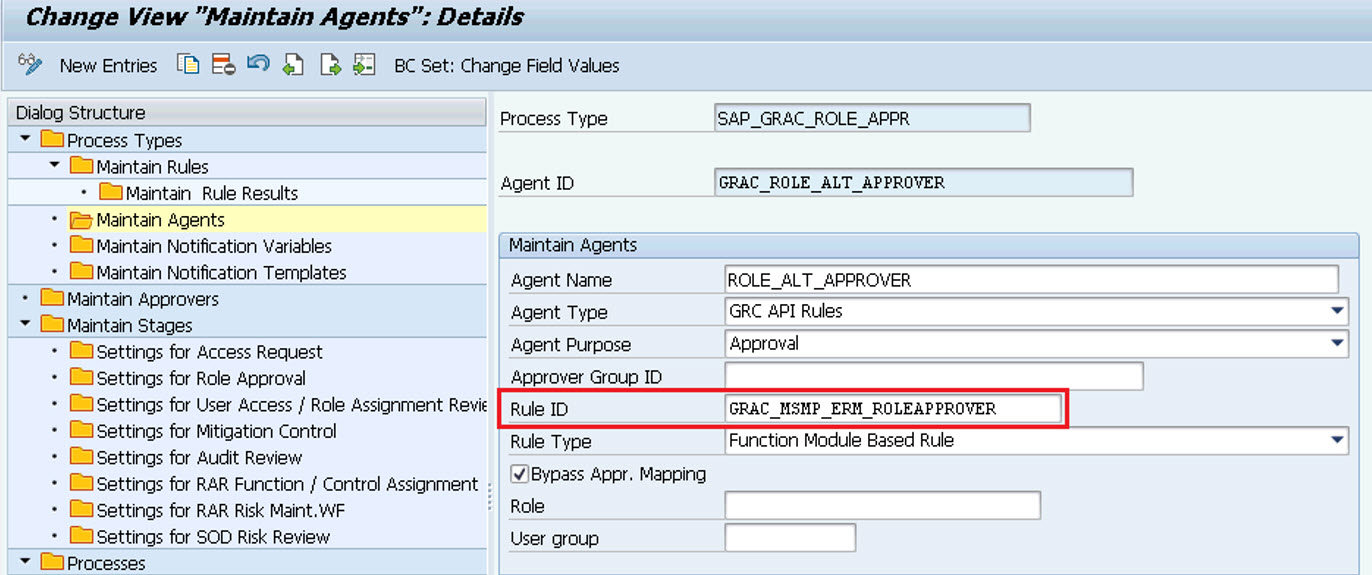Select Maintain Notification Templates in tree
Screen dimensions: 1372x575
221,273
